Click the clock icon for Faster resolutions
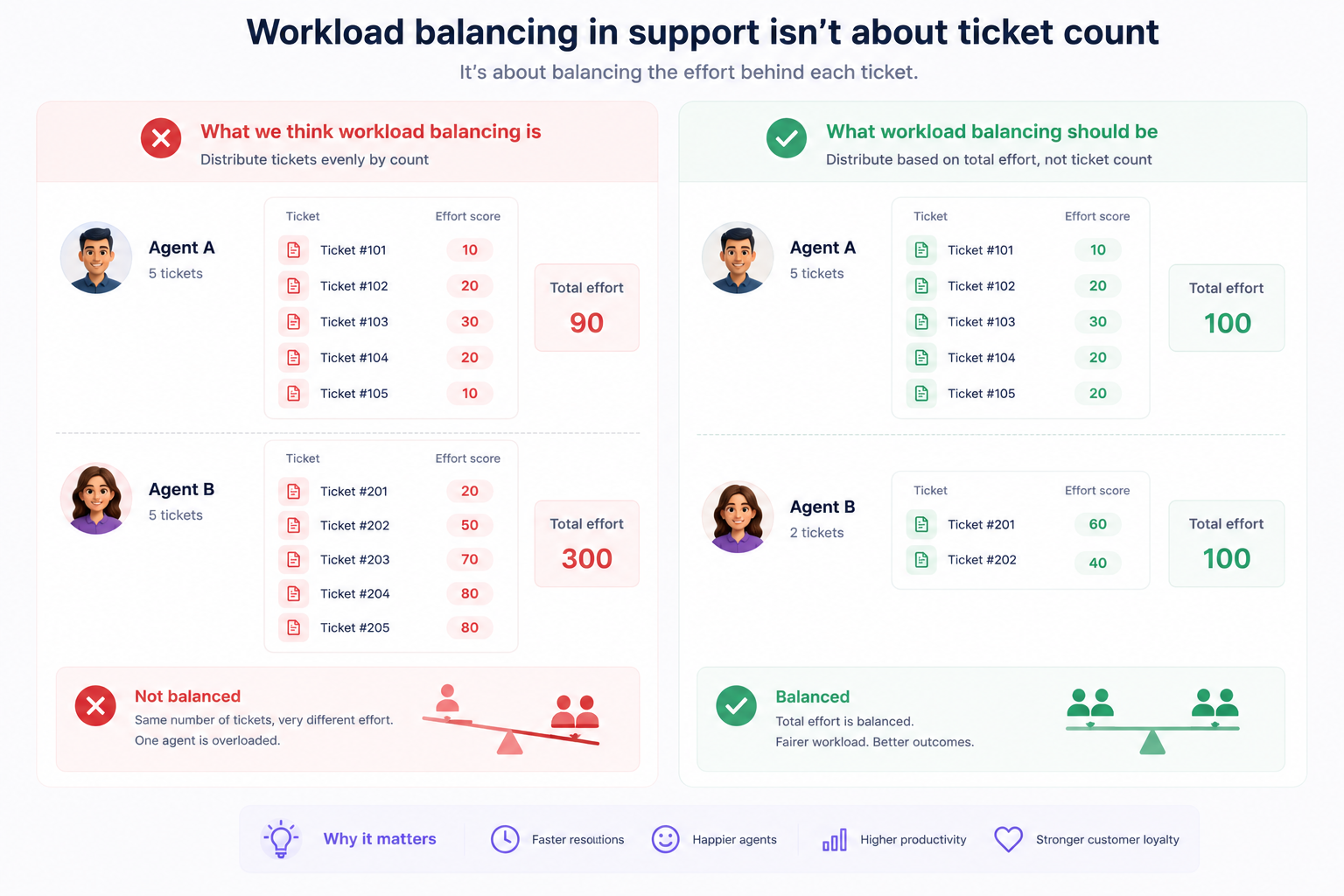 [x=505, y=839]
